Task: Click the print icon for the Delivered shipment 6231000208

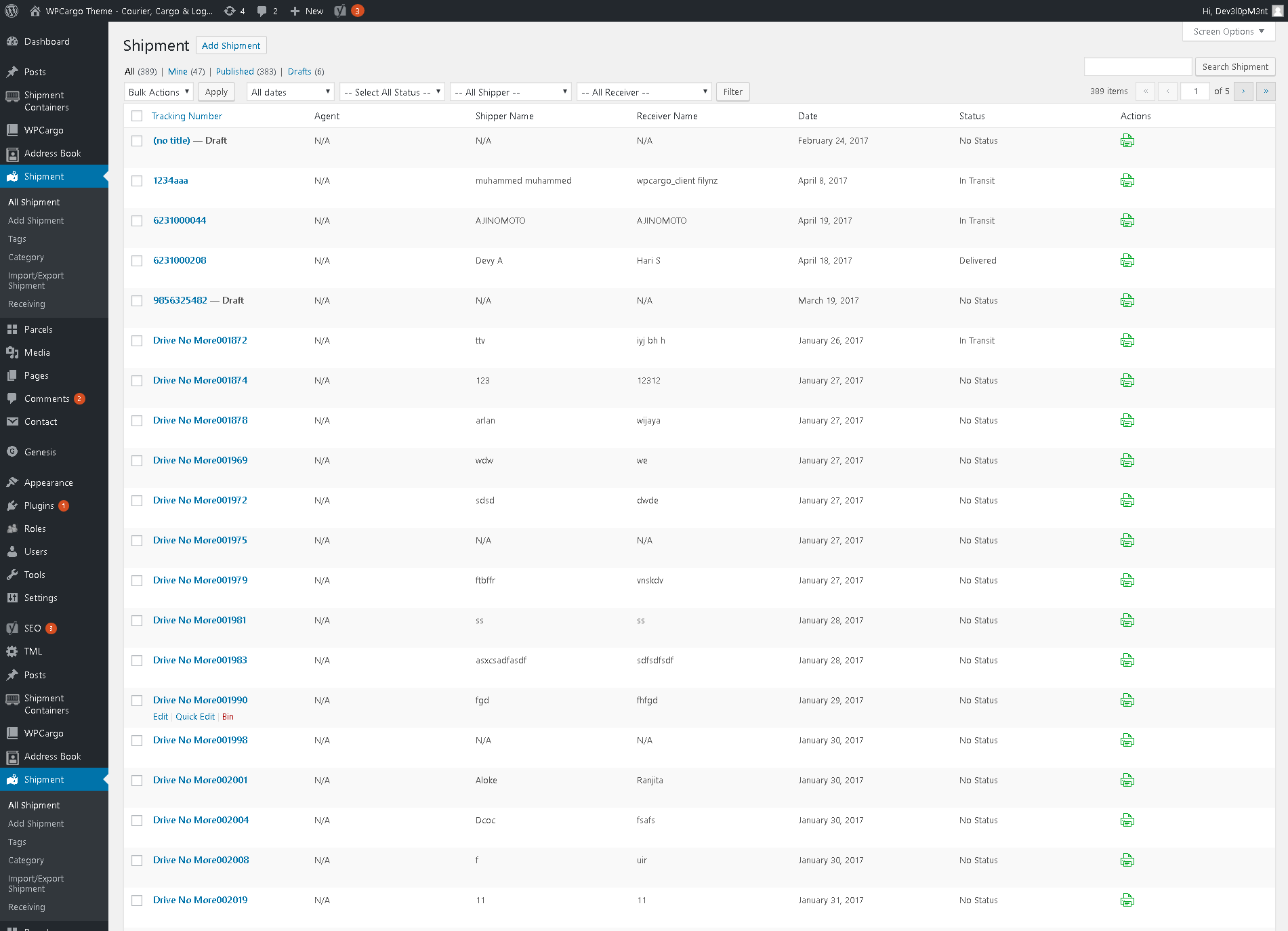Action: [1127, 261]
